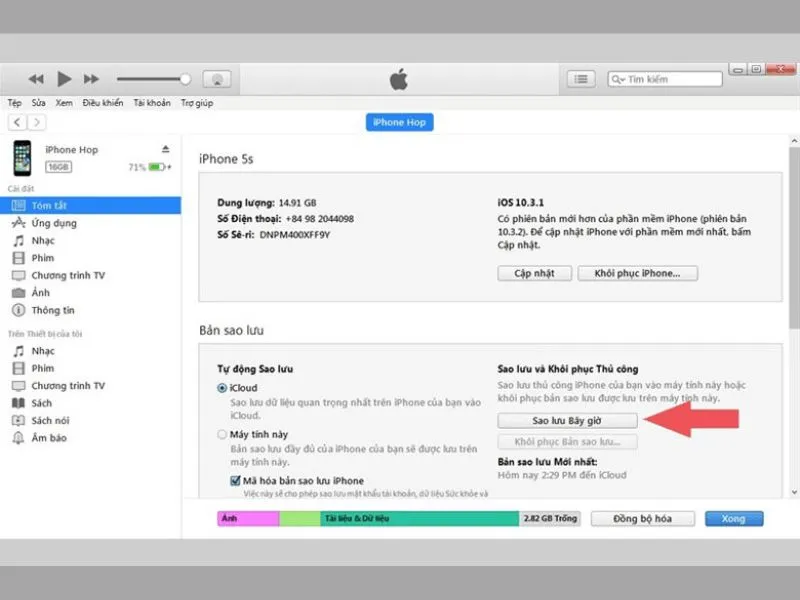The width and height of the screenshot is (800, 600).
Task: Click the volume slider knob
Action: [x=186, y=79]
